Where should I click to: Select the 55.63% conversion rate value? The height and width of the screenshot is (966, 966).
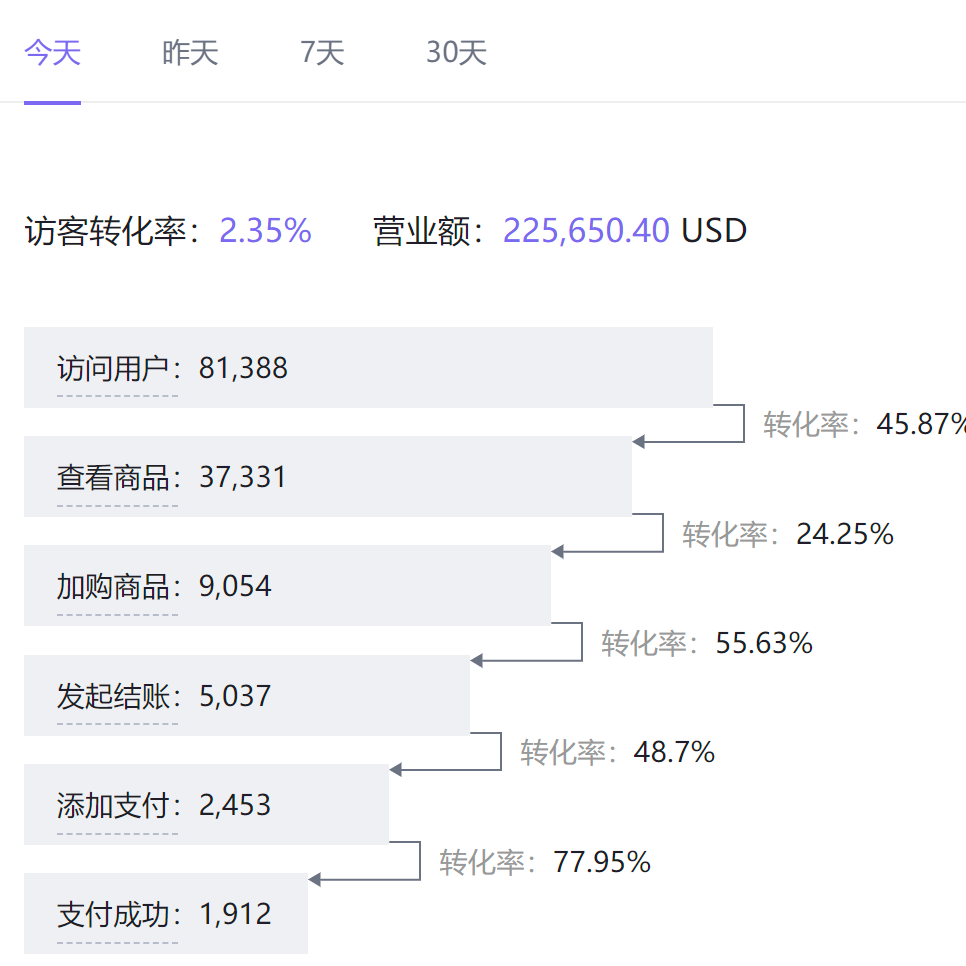pyautogui.click(x=764, y=643)
